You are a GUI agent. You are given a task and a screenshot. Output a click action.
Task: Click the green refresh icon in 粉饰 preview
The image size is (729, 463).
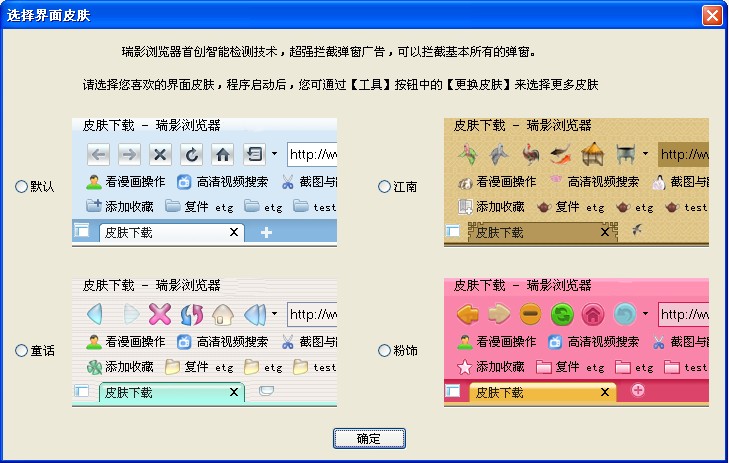[562, 315]
